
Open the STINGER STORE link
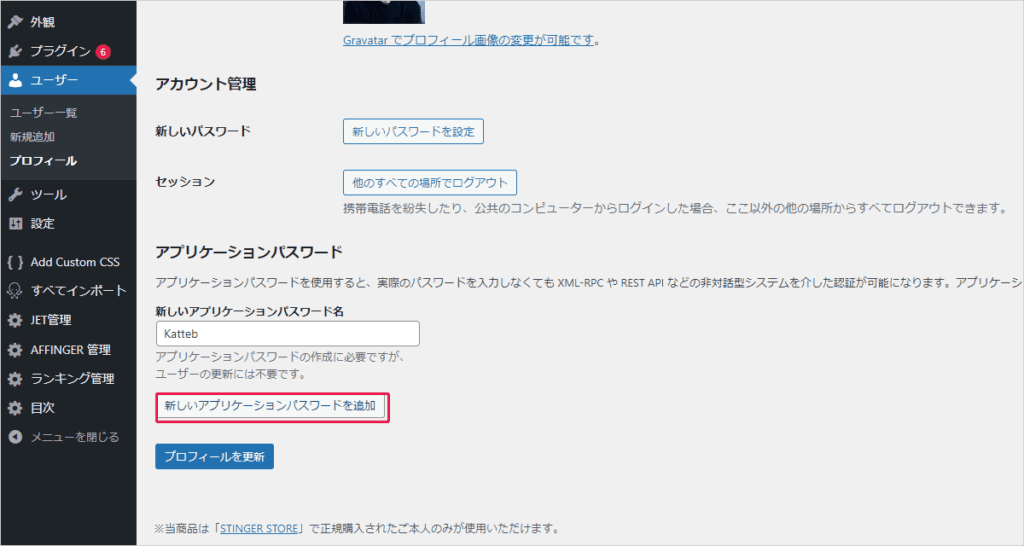coord(259,528)
